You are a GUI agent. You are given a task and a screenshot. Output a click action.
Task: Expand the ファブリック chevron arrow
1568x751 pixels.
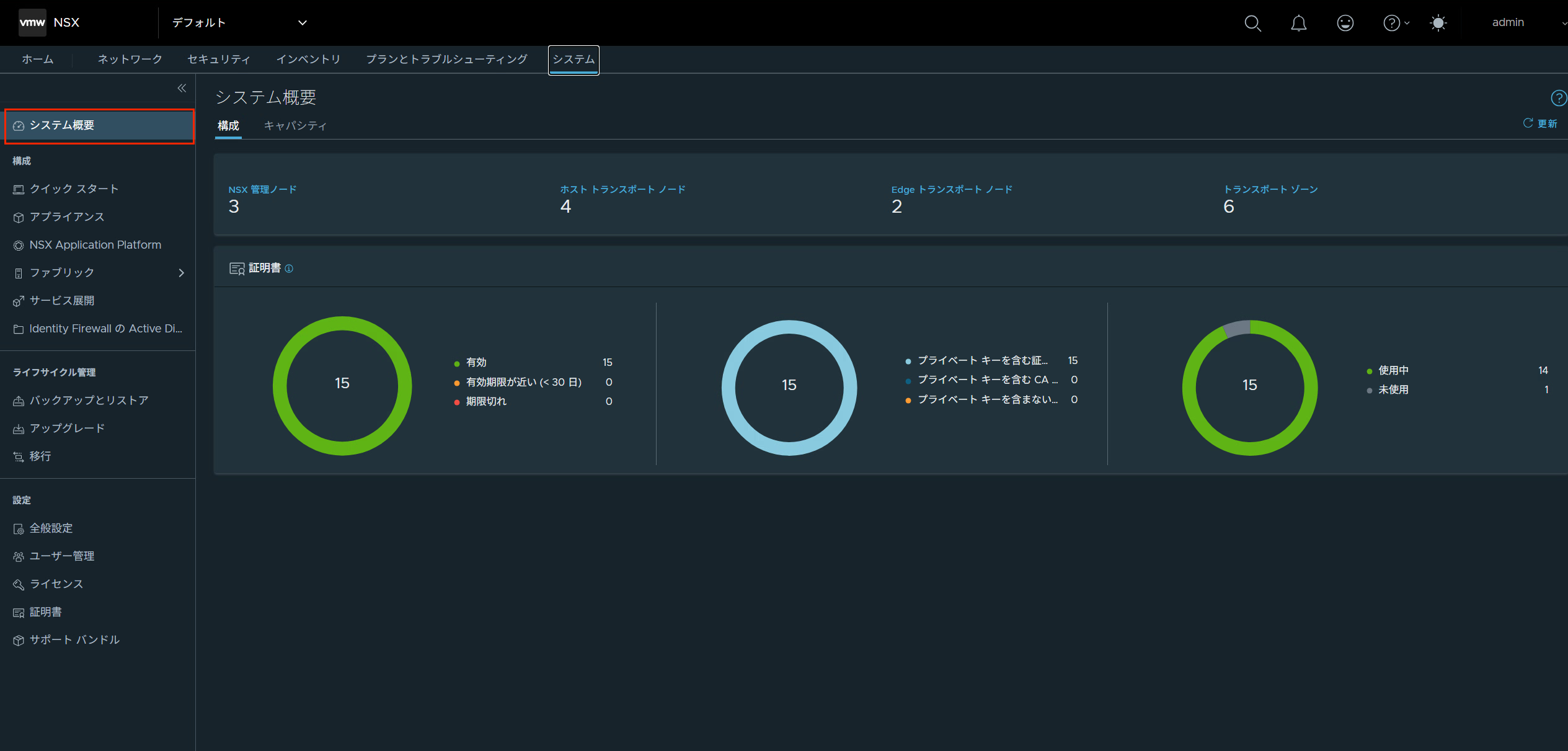click(x=181, y=273)
